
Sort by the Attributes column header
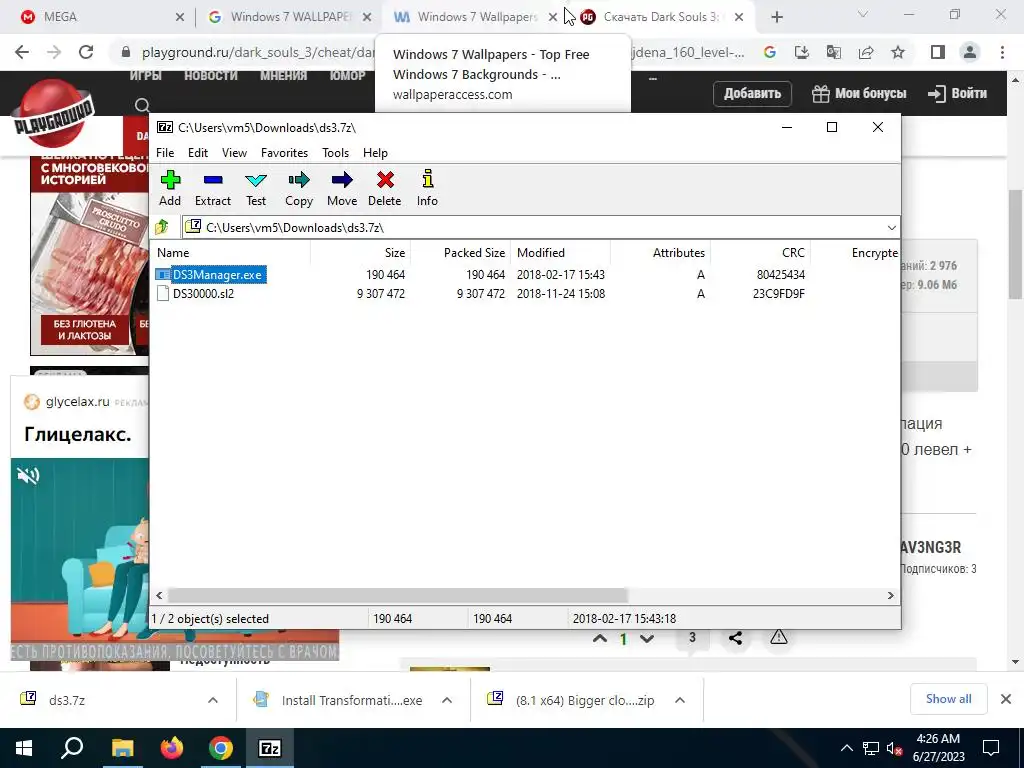[x=660, y=253]
